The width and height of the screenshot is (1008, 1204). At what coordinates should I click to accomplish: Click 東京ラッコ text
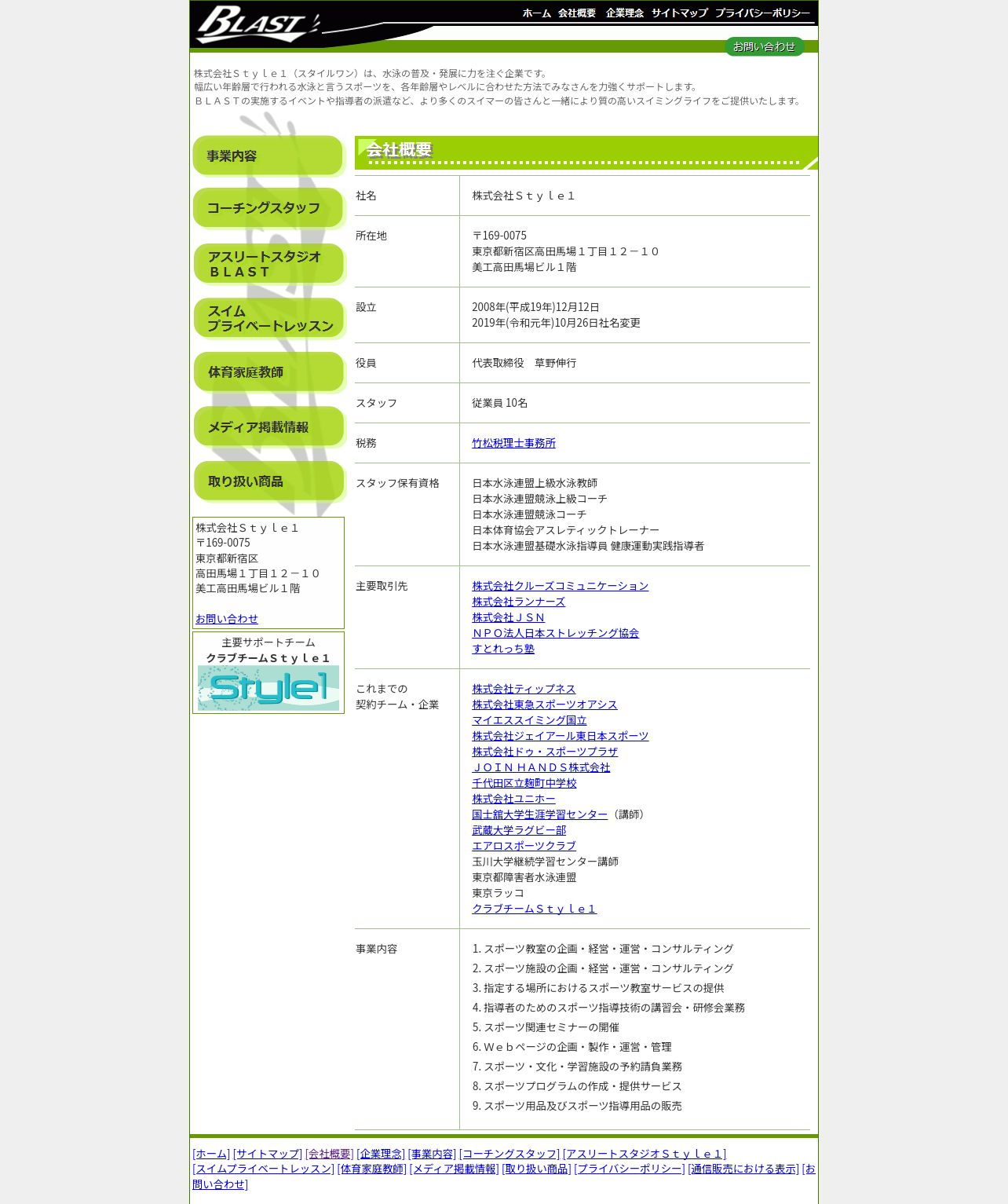pyautogui.click(x=498, y=893)
